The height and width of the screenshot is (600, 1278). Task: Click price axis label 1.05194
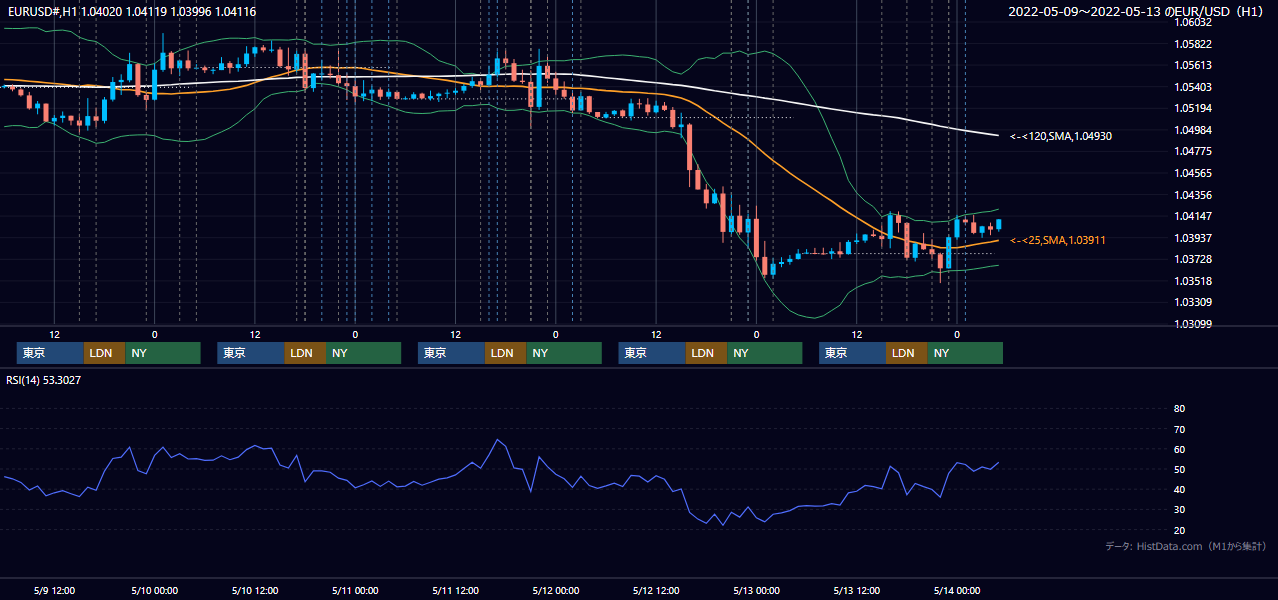pos(1193,108)
